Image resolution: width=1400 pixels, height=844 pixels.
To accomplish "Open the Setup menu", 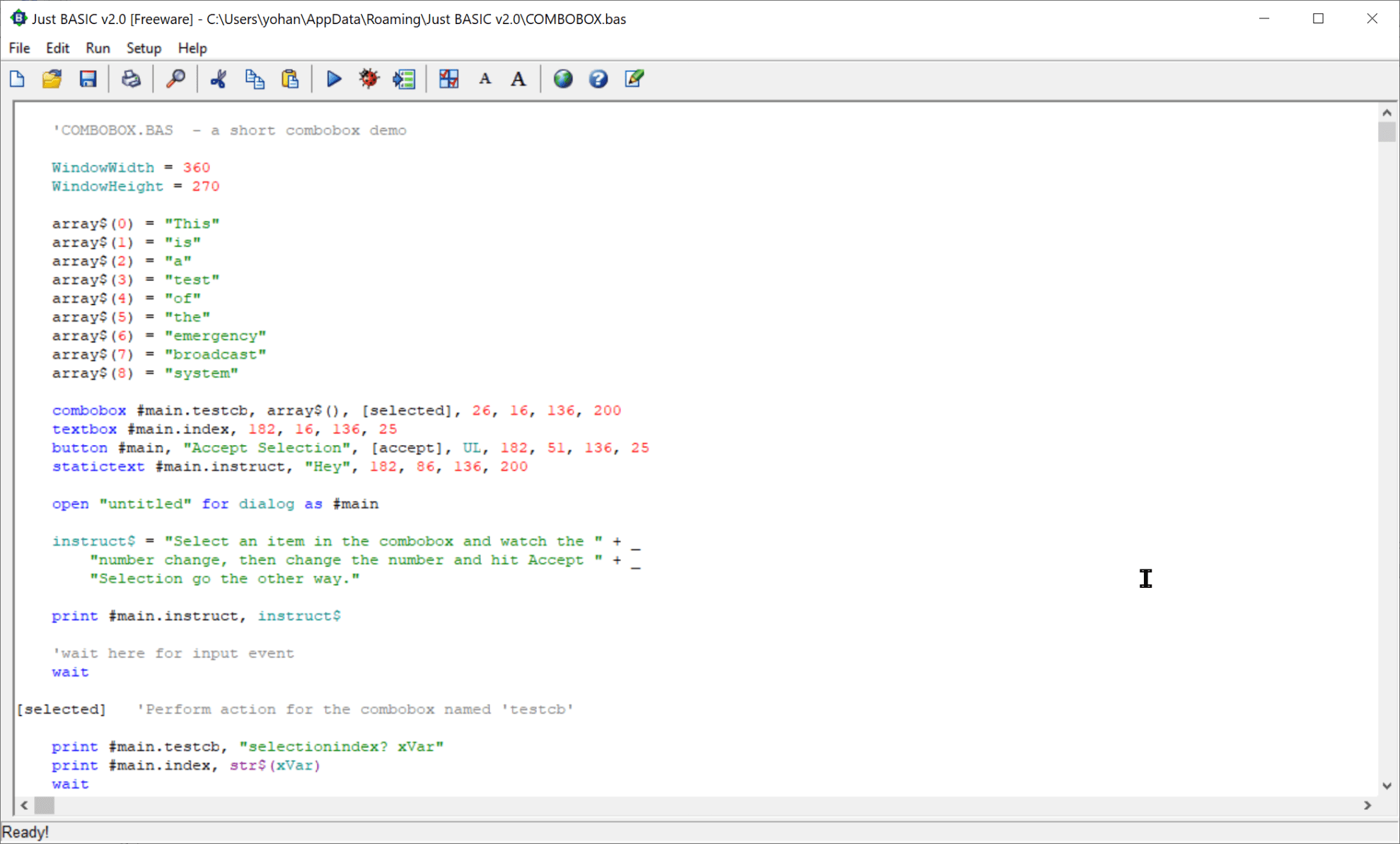I will pos(144,48).
